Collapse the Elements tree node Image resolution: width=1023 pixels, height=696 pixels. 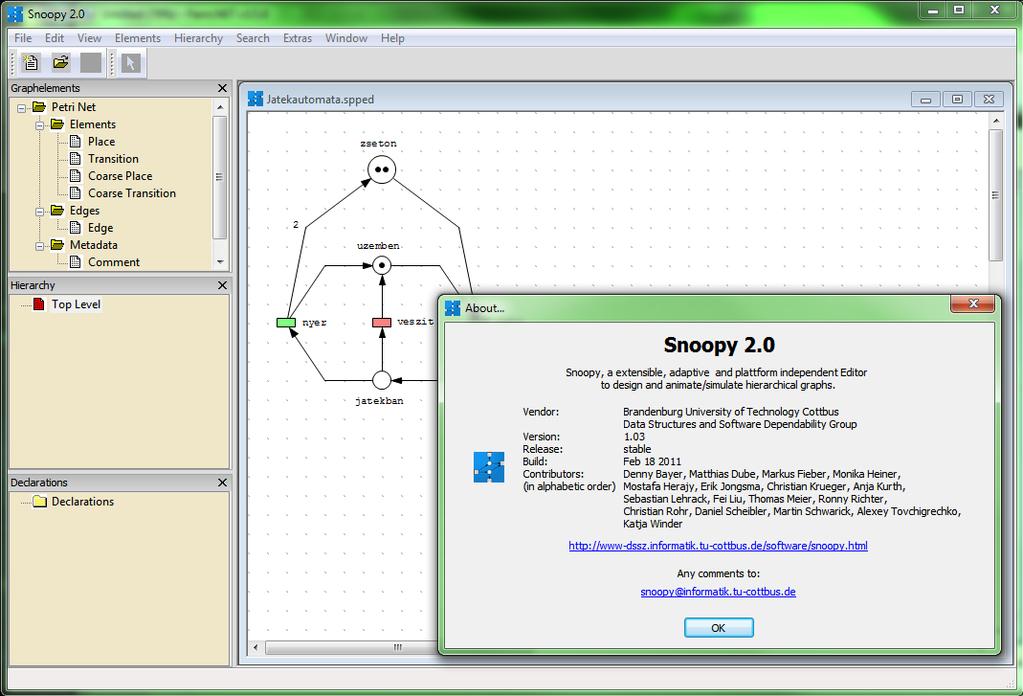(x=40, y=125)
